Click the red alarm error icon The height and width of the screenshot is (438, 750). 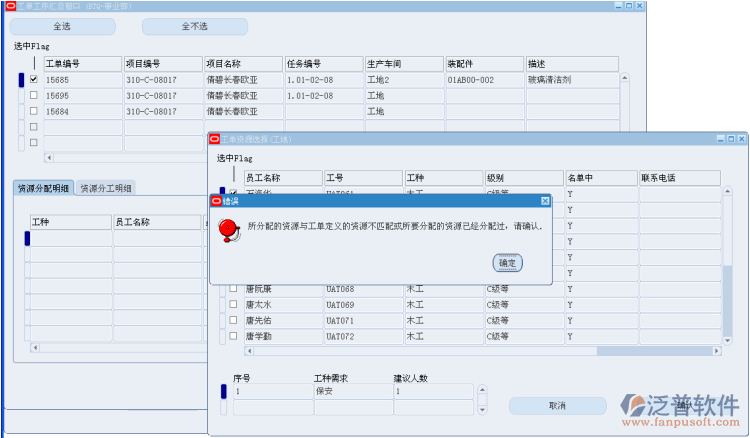coord(229,230)
